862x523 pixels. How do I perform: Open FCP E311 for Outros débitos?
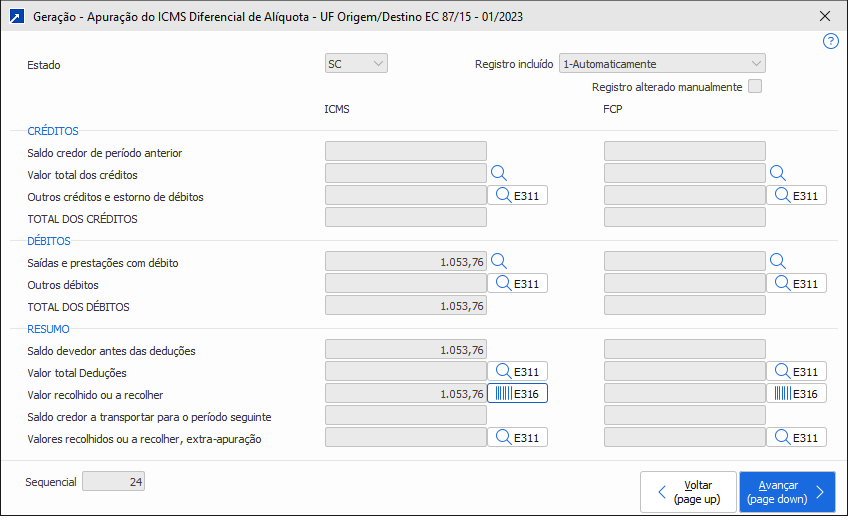tap(797, 284)
